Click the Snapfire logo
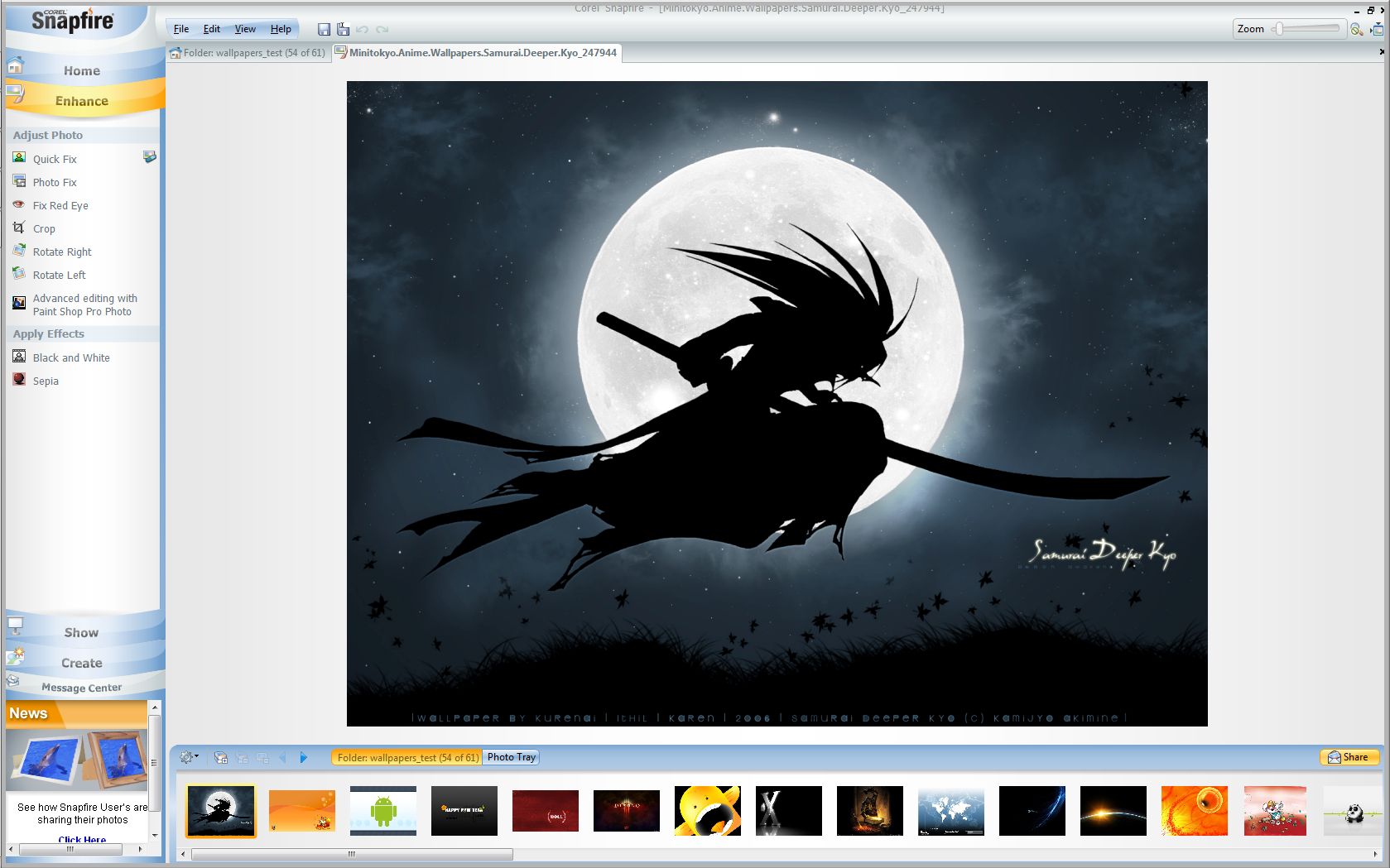The width and height of the screenshot is (1390, 868). point(72,19)
